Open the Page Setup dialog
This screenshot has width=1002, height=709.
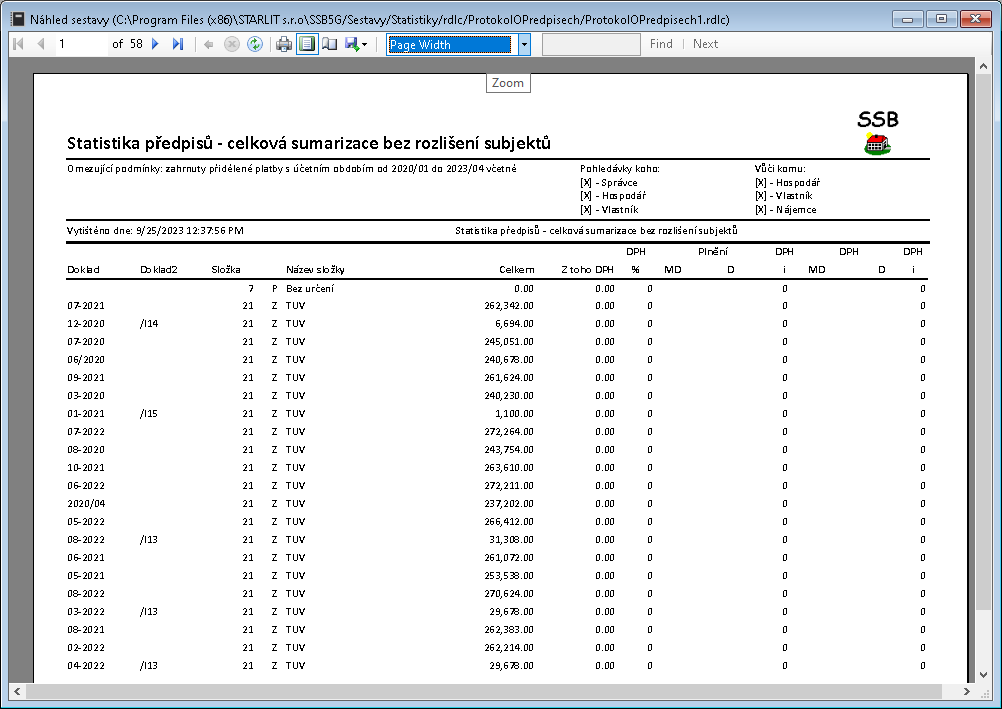[330, 44]
